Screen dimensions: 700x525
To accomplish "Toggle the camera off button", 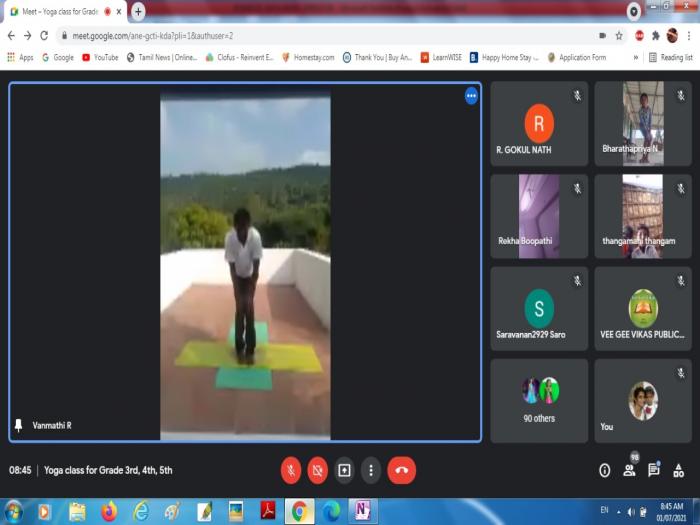I will click(x=317, y=471).
